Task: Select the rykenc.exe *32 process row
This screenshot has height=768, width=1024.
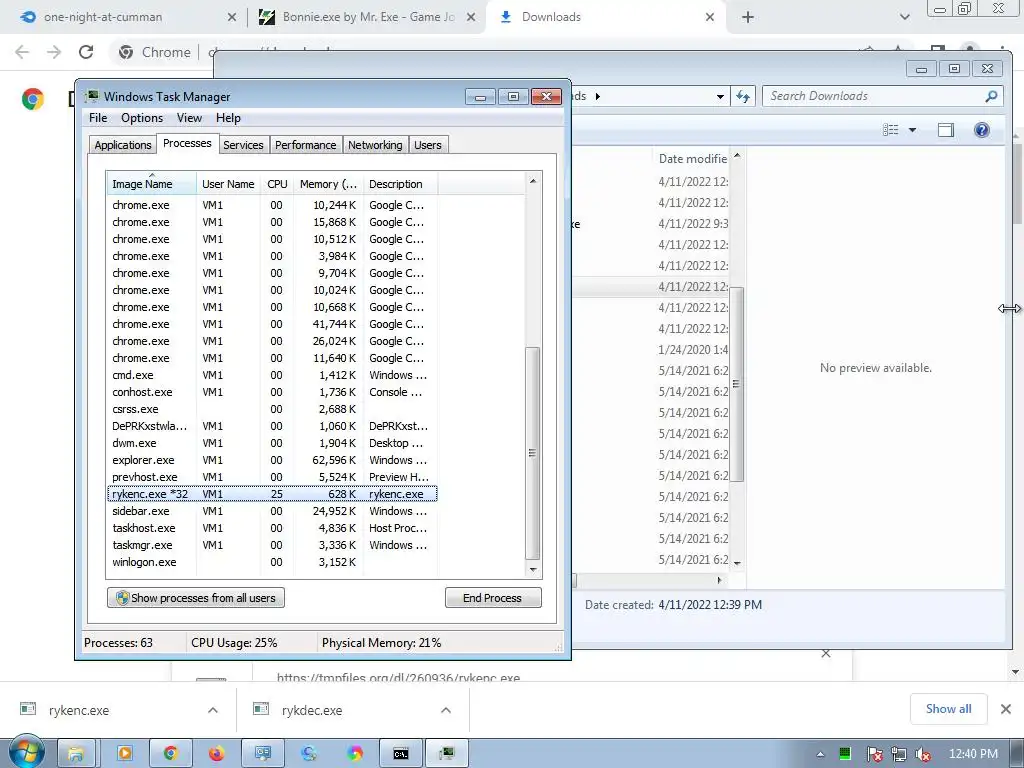Action: pyautogui.click(x=272, y=494)
